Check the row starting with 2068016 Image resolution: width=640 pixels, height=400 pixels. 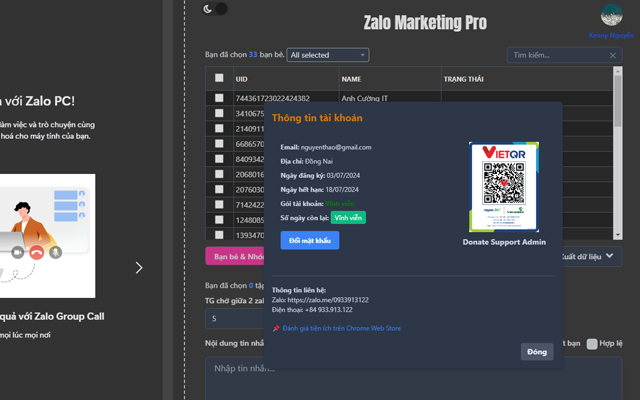[219, 174]
